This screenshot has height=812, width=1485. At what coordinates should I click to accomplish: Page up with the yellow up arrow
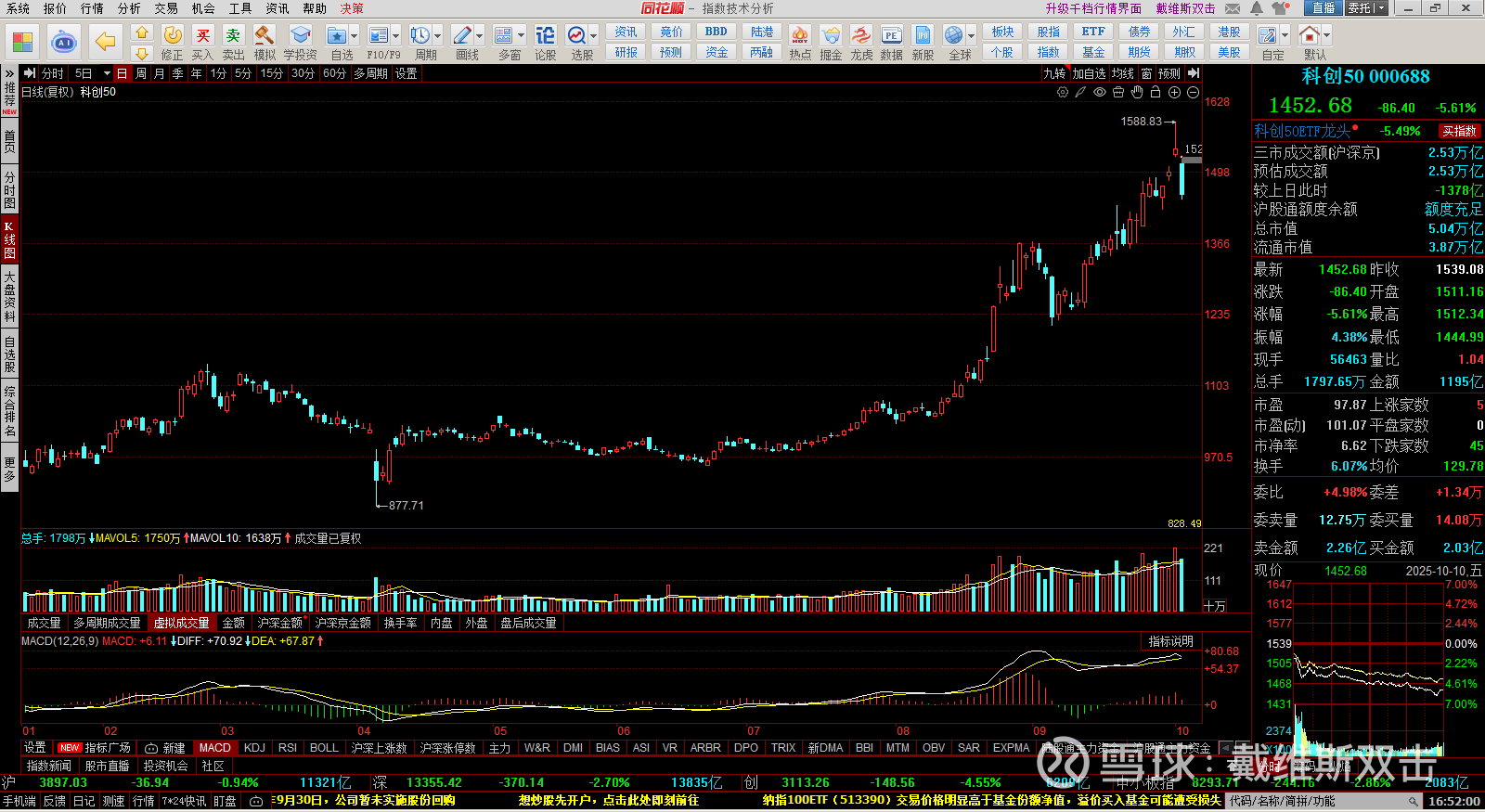pos(142,32)
